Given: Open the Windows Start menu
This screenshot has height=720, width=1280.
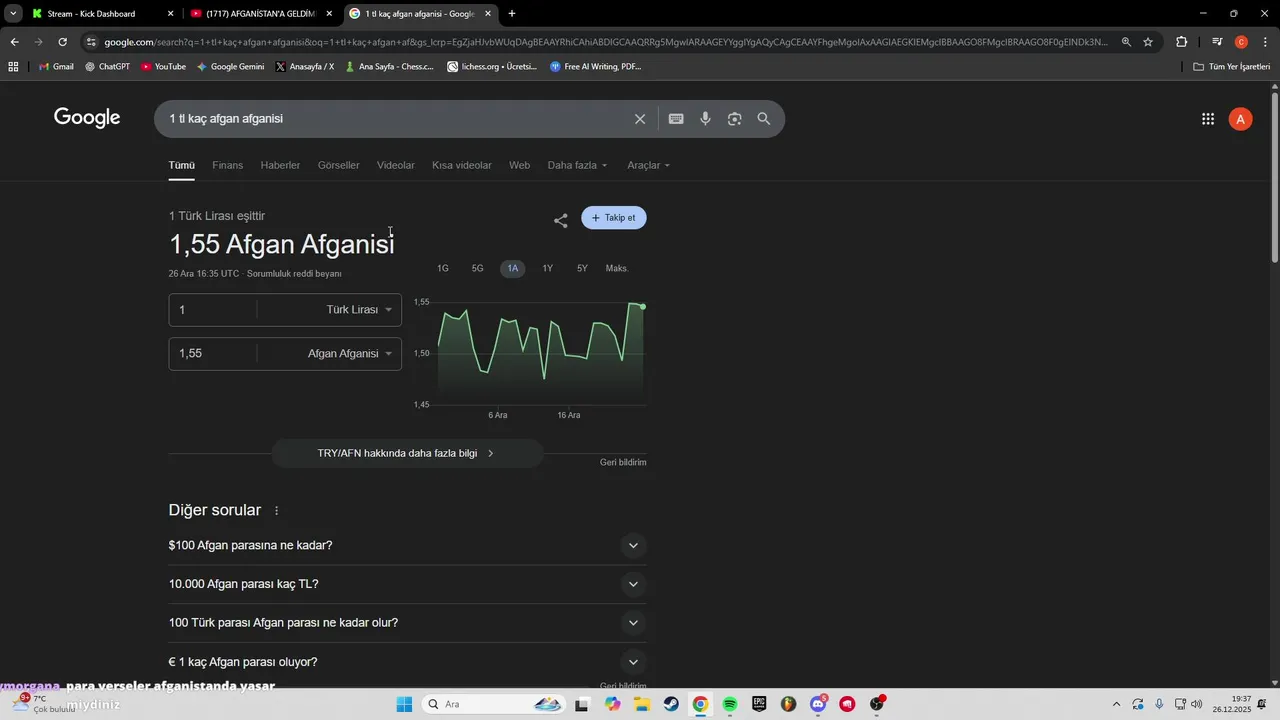Looking at the screenshot, I should (404, 704).
